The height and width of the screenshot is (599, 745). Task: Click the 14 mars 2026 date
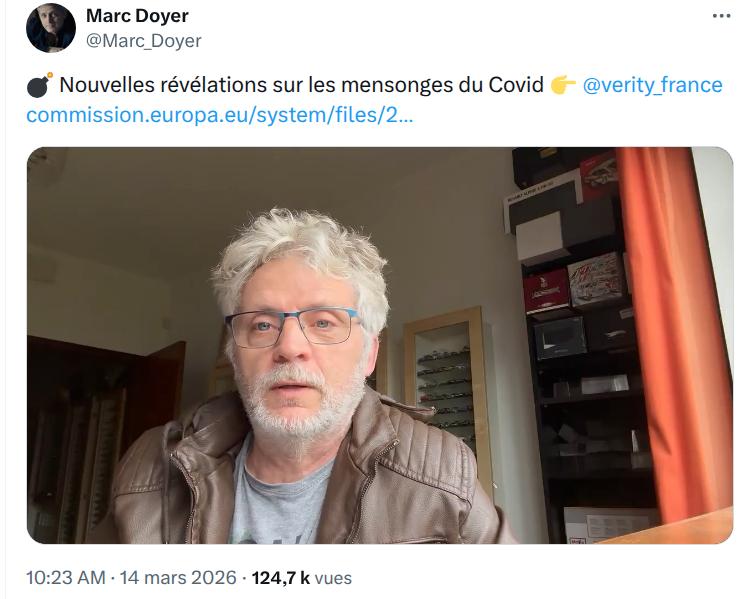(x=178, y=578)
